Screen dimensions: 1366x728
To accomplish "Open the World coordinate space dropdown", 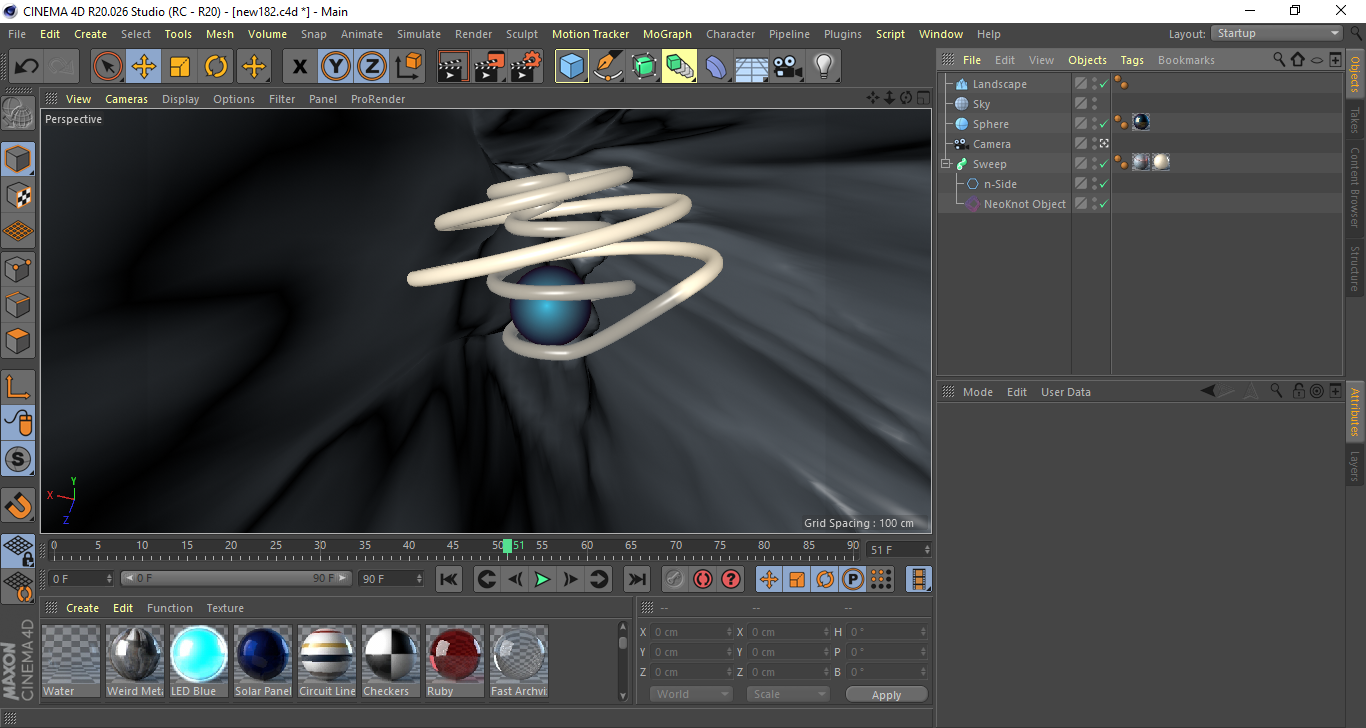I will (692, 694).
